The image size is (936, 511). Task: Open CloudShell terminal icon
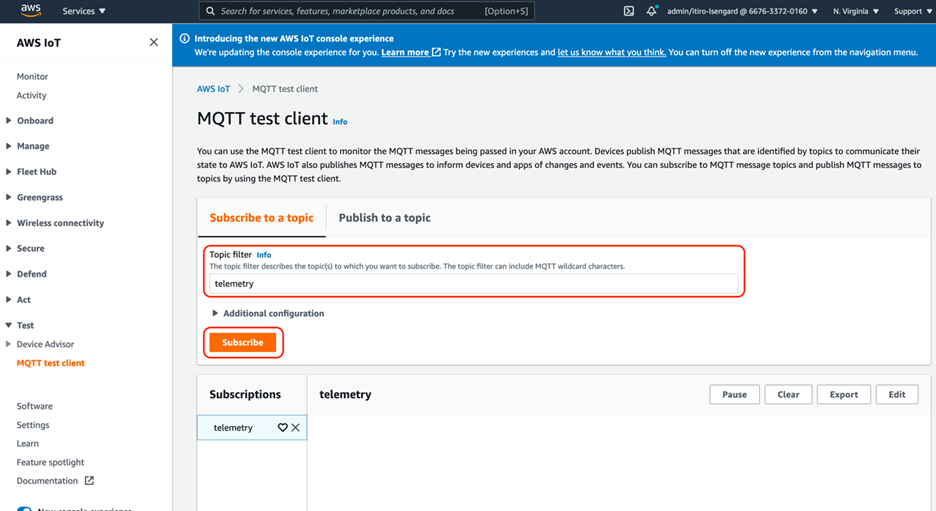point(629,11)
